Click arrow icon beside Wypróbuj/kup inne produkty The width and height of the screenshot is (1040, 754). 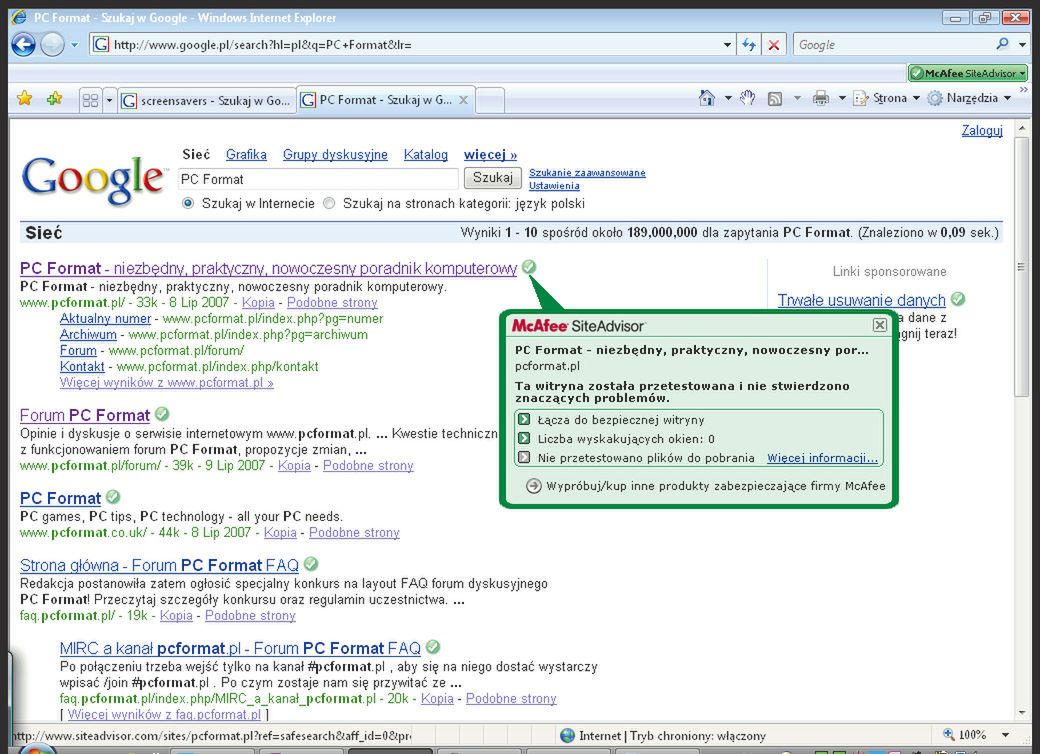[533, 485]
